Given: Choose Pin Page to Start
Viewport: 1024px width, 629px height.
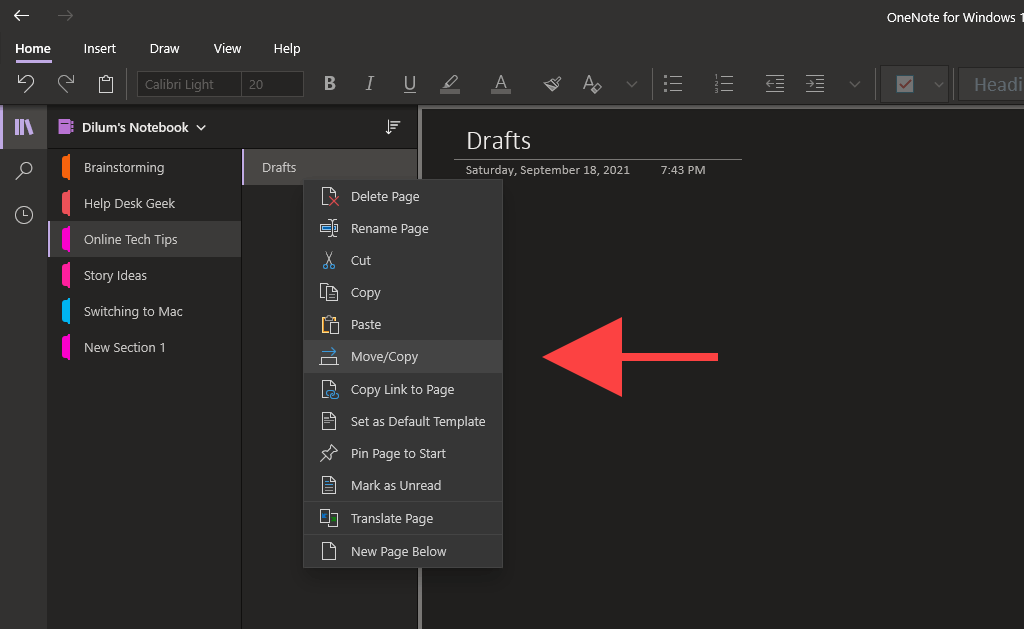Looking at the screenshot, I should [x=403, y=453].
